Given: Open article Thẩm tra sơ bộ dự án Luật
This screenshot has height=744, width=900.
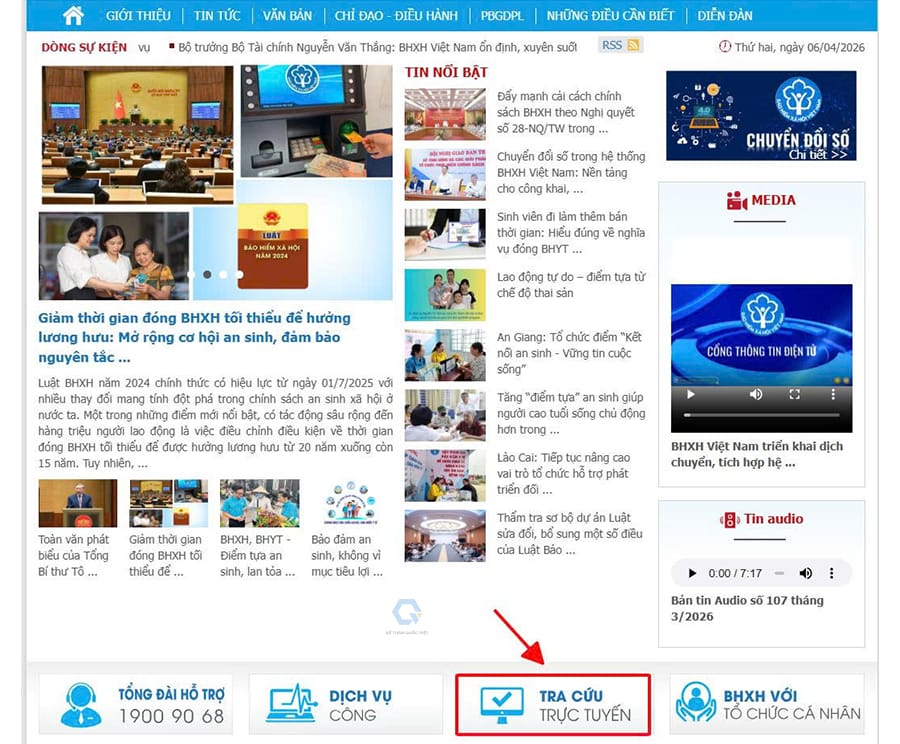Looking at the screenshot, I should [569, 534].
